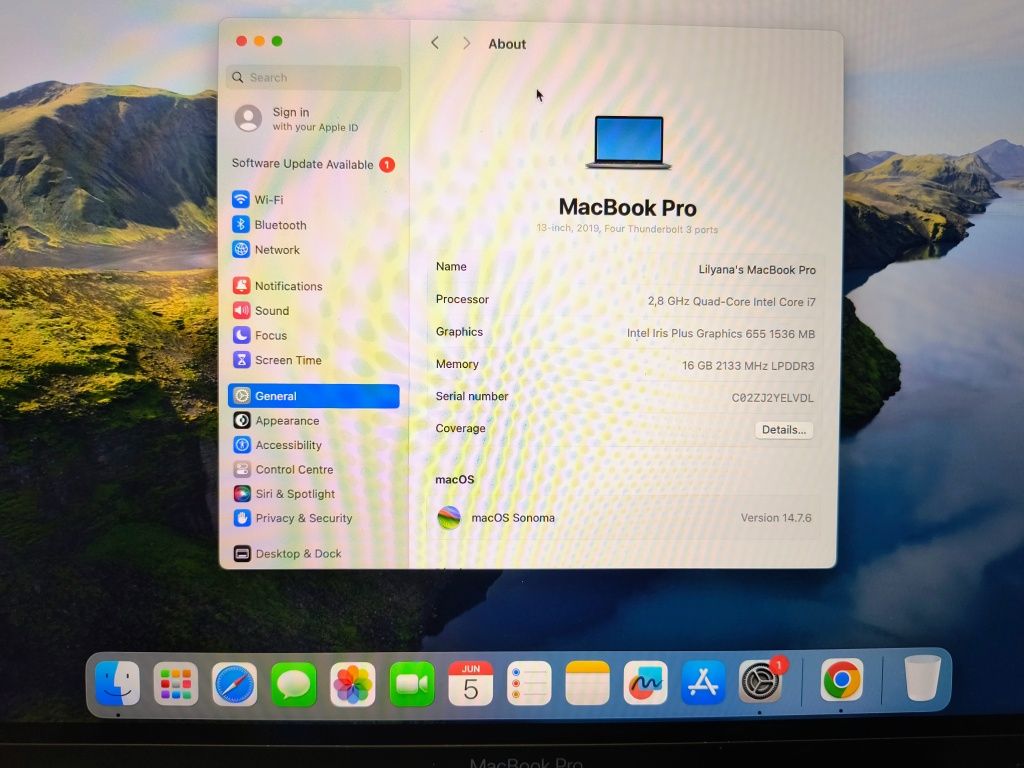
Task: Click the MacBook Pro heading
Action: (x=628, y=208)
